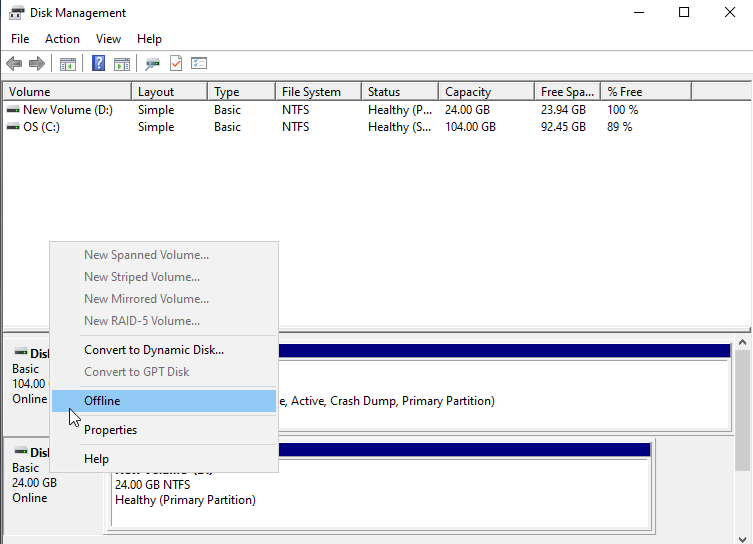
Task: Select Offline in the context menu
Action: 102,401
